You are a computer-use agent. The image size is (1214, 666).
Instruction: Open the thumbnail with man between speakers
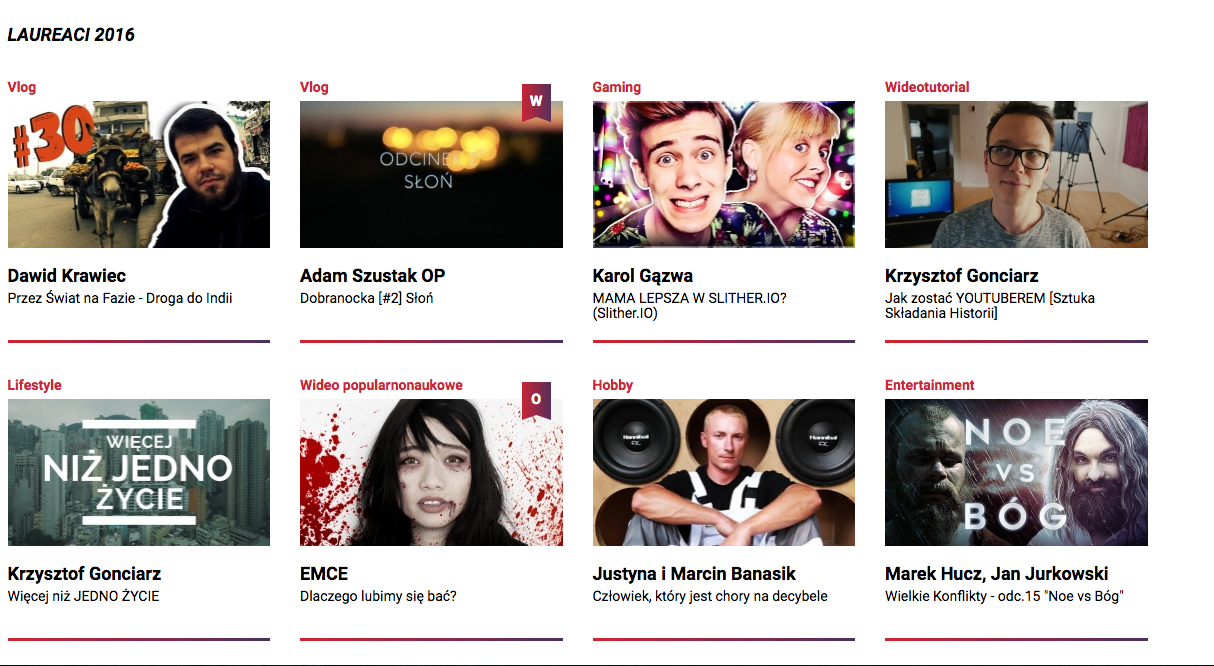click(x=724, y=472)
